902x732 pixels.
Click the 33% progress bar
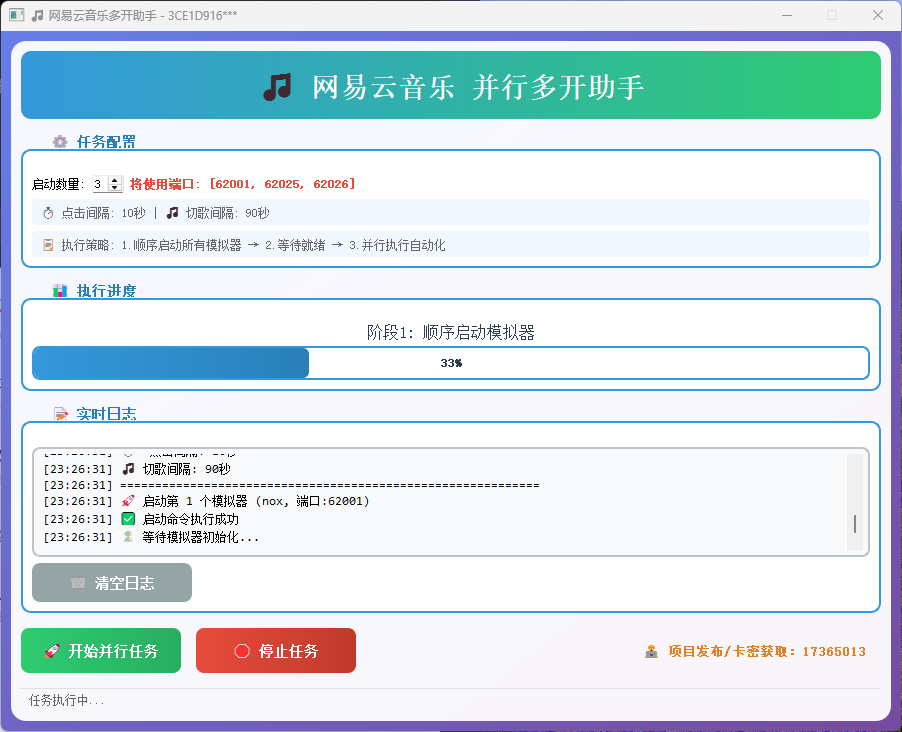pos(450,362)
